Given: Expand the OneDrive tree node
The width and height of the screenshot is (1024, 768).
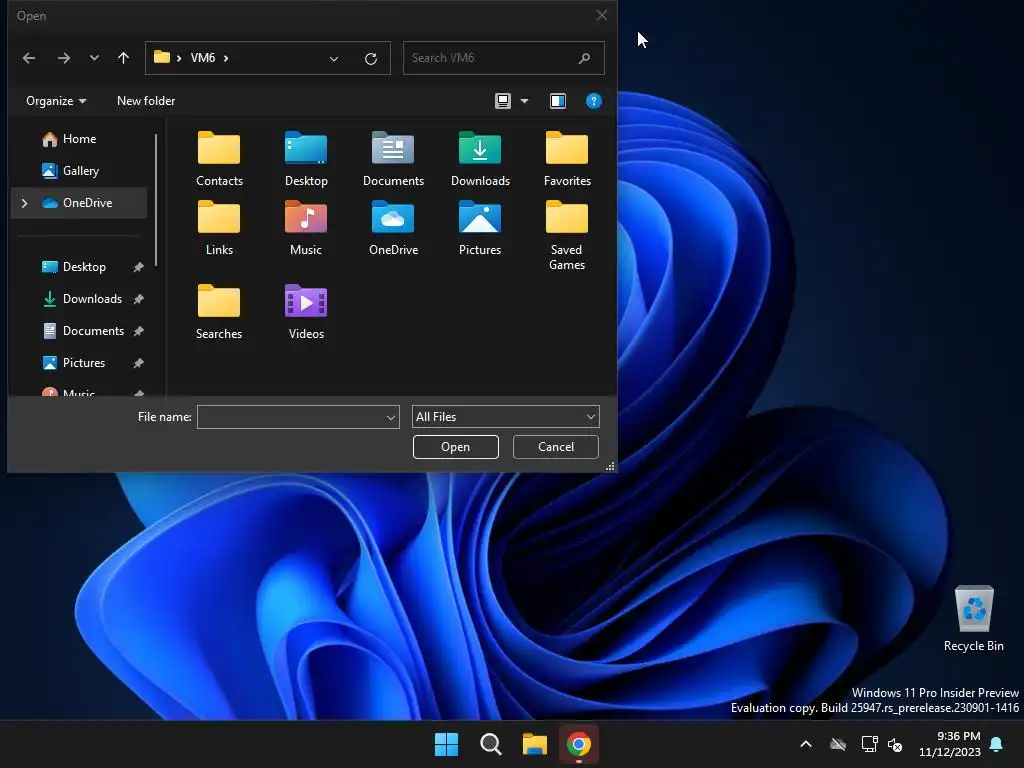Looking at the screenshot, I should (x=24, y=203).
